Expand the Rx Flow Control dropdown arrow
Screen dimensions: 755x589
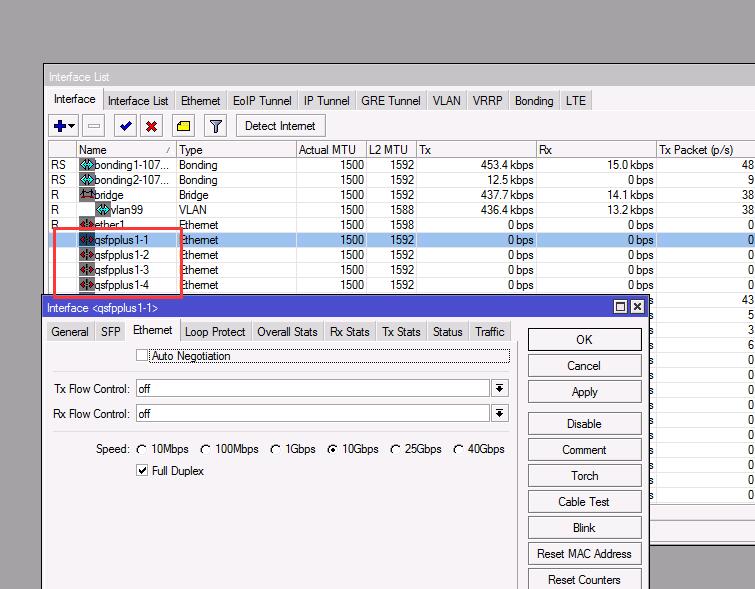[500, 413]
